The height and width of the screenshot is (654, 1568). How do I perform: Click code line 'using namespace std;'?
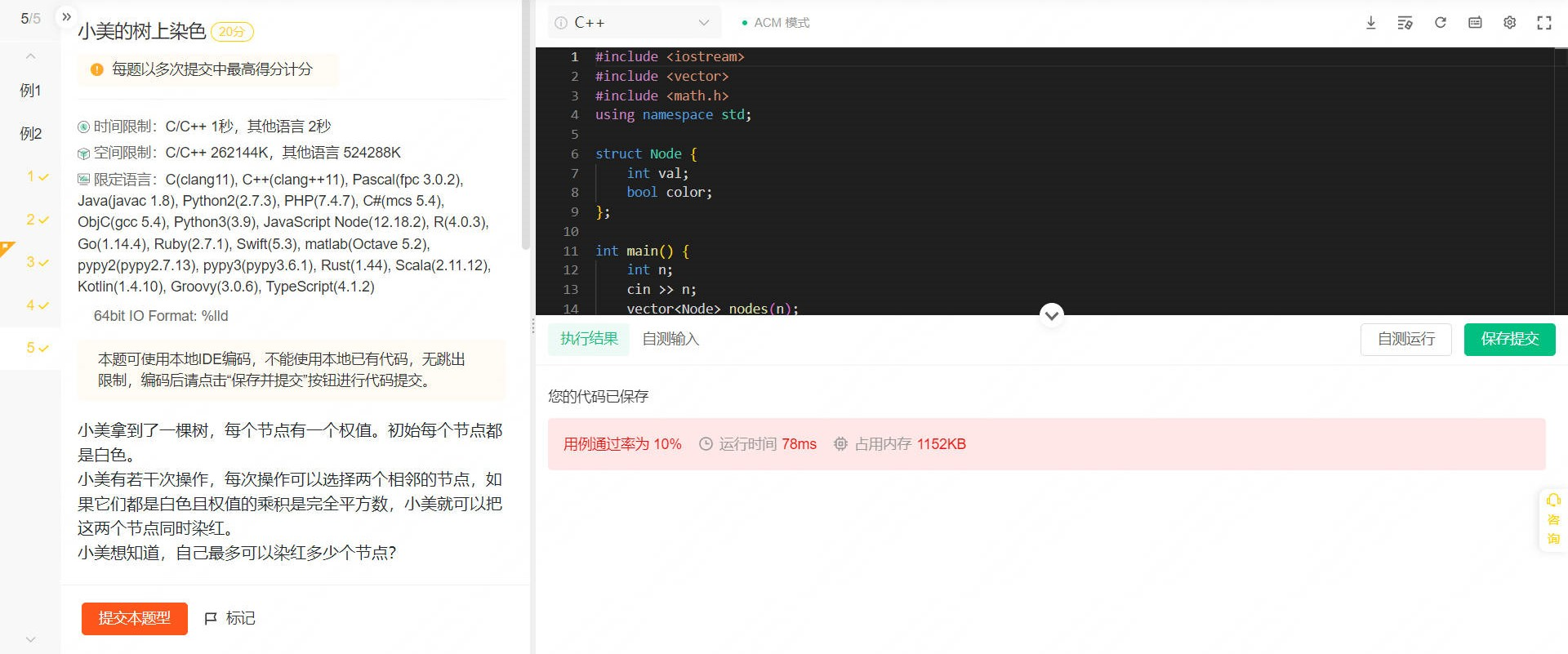(x=673, y=115)
